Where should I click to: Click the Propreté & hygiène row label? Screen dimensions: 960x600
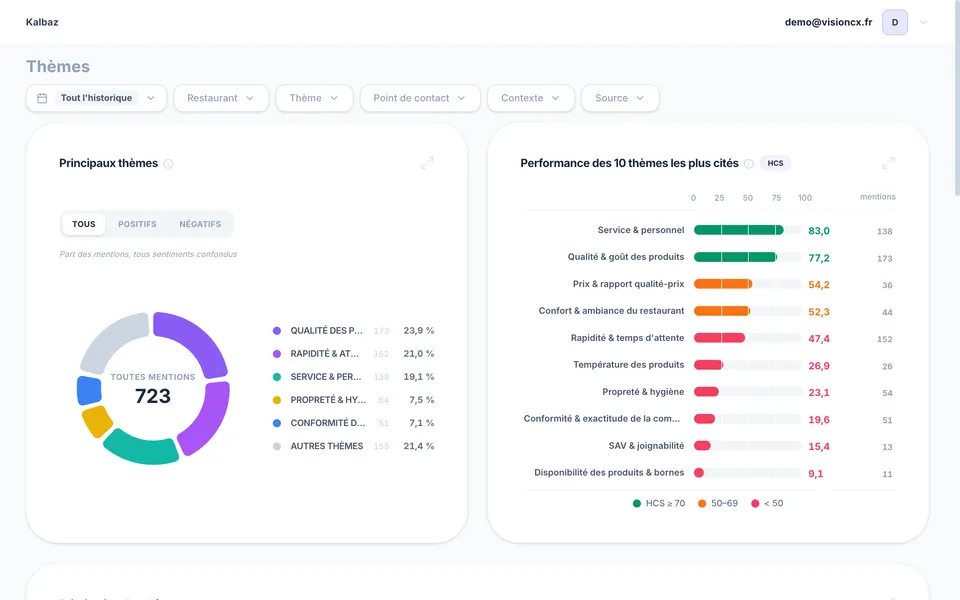643,392
